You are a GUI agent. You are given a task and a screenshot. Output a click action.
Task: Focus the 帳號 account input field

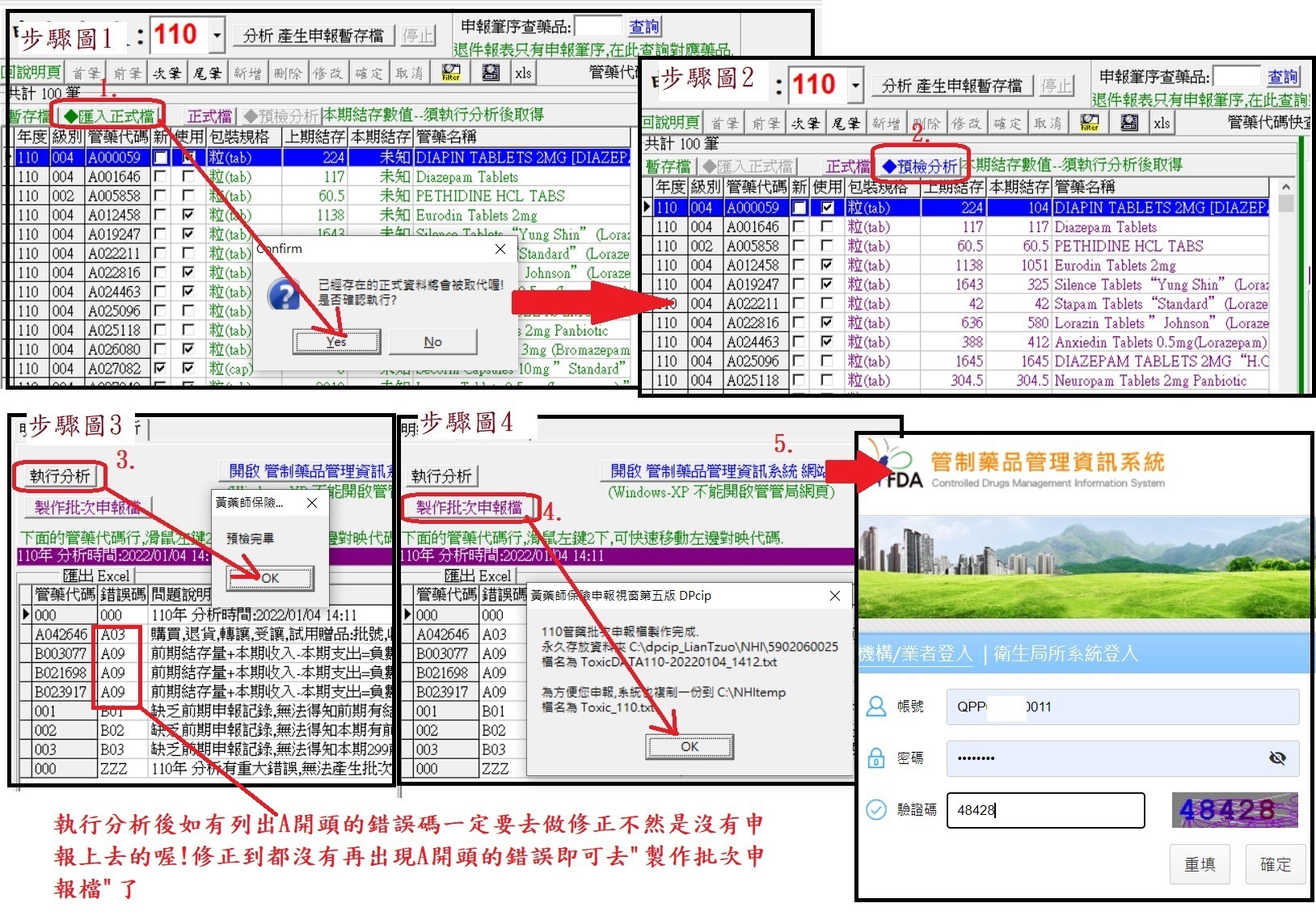click(x=1123, y=707)
